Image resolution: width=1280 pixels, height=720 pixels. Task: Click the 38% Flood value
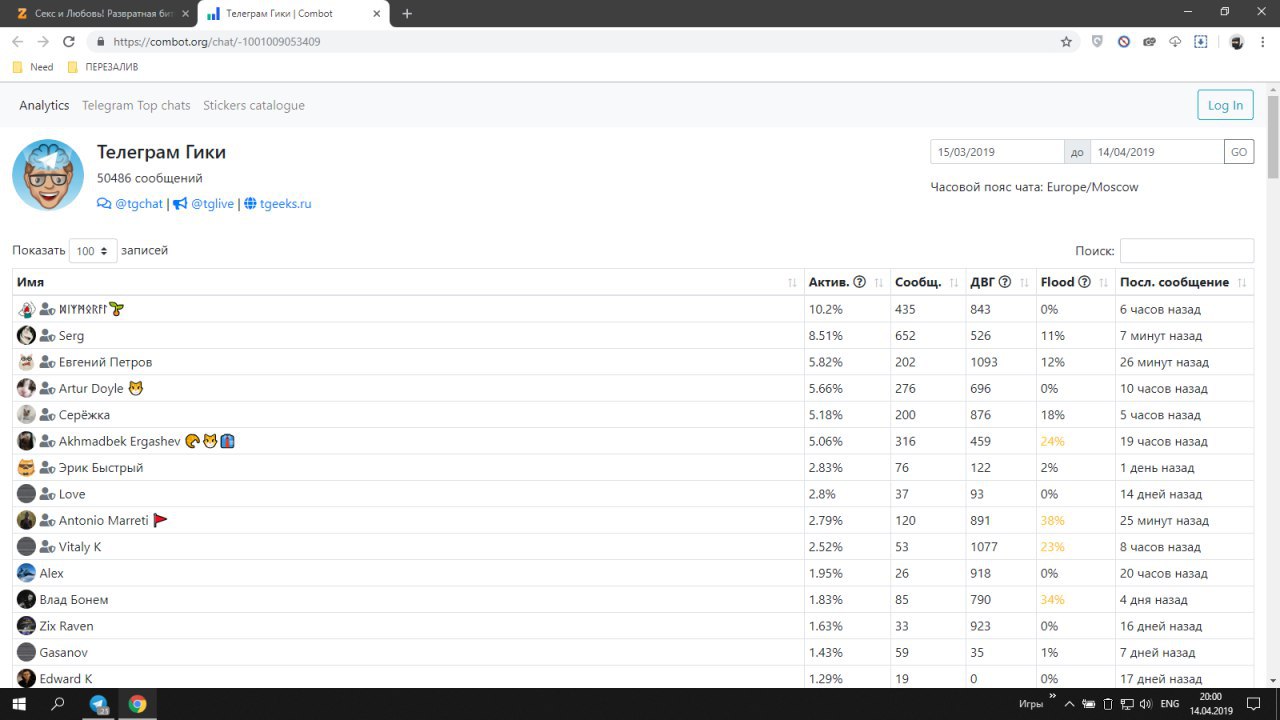click(1052, 521)
